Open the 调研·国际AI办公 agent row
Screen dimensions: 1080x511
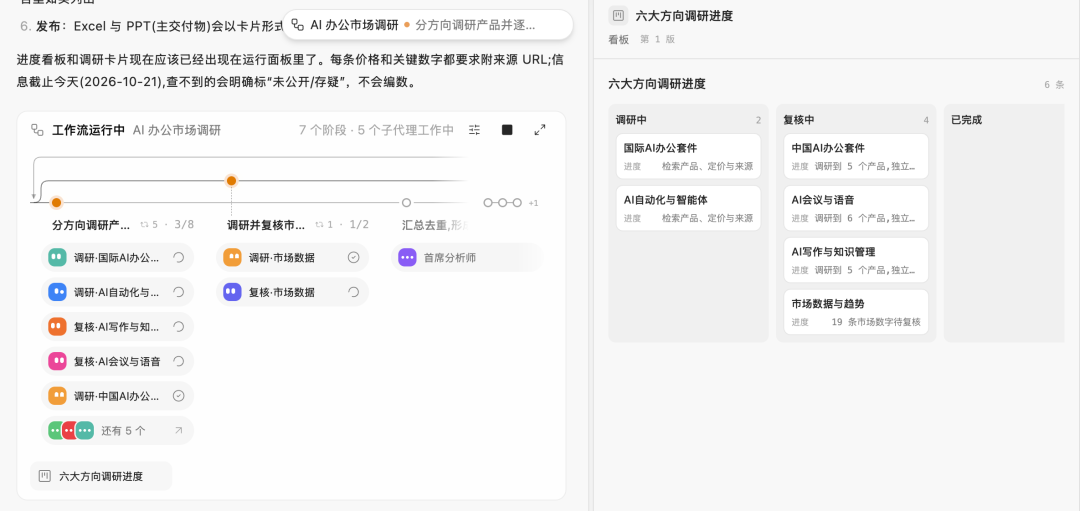click(118, 258)
